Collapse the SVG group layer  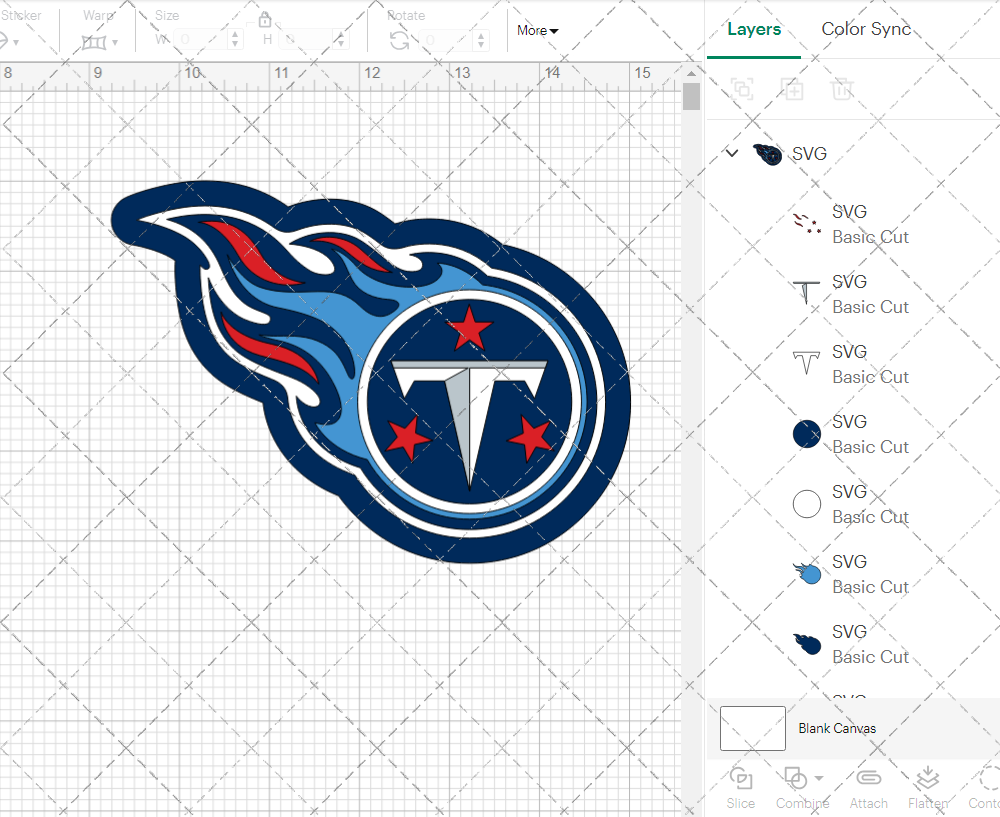(732, 153)
